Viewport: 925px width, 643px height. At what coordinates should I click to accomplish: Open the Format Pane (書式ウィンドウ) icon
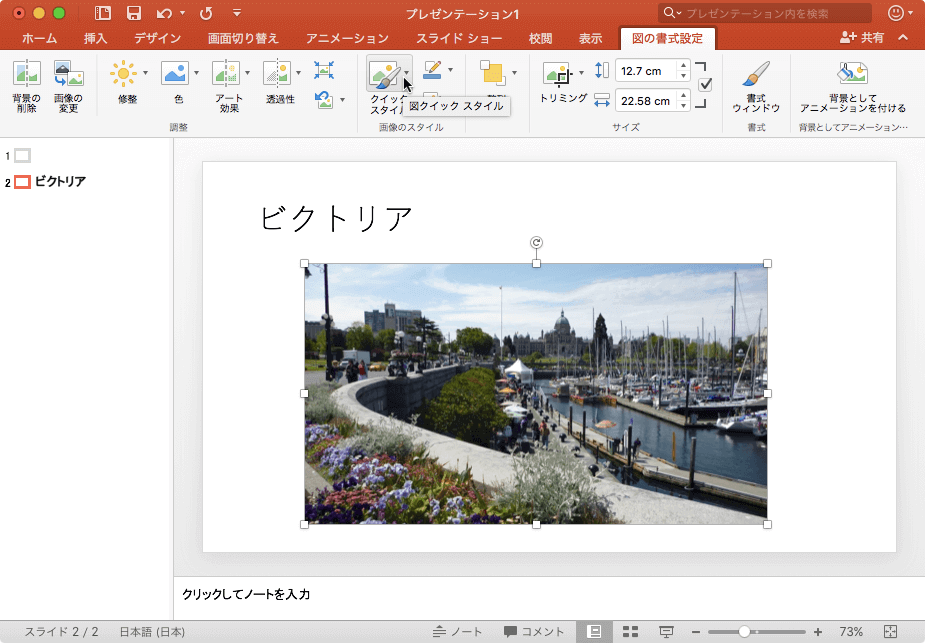pyautogui.click(x=756, y=76)
